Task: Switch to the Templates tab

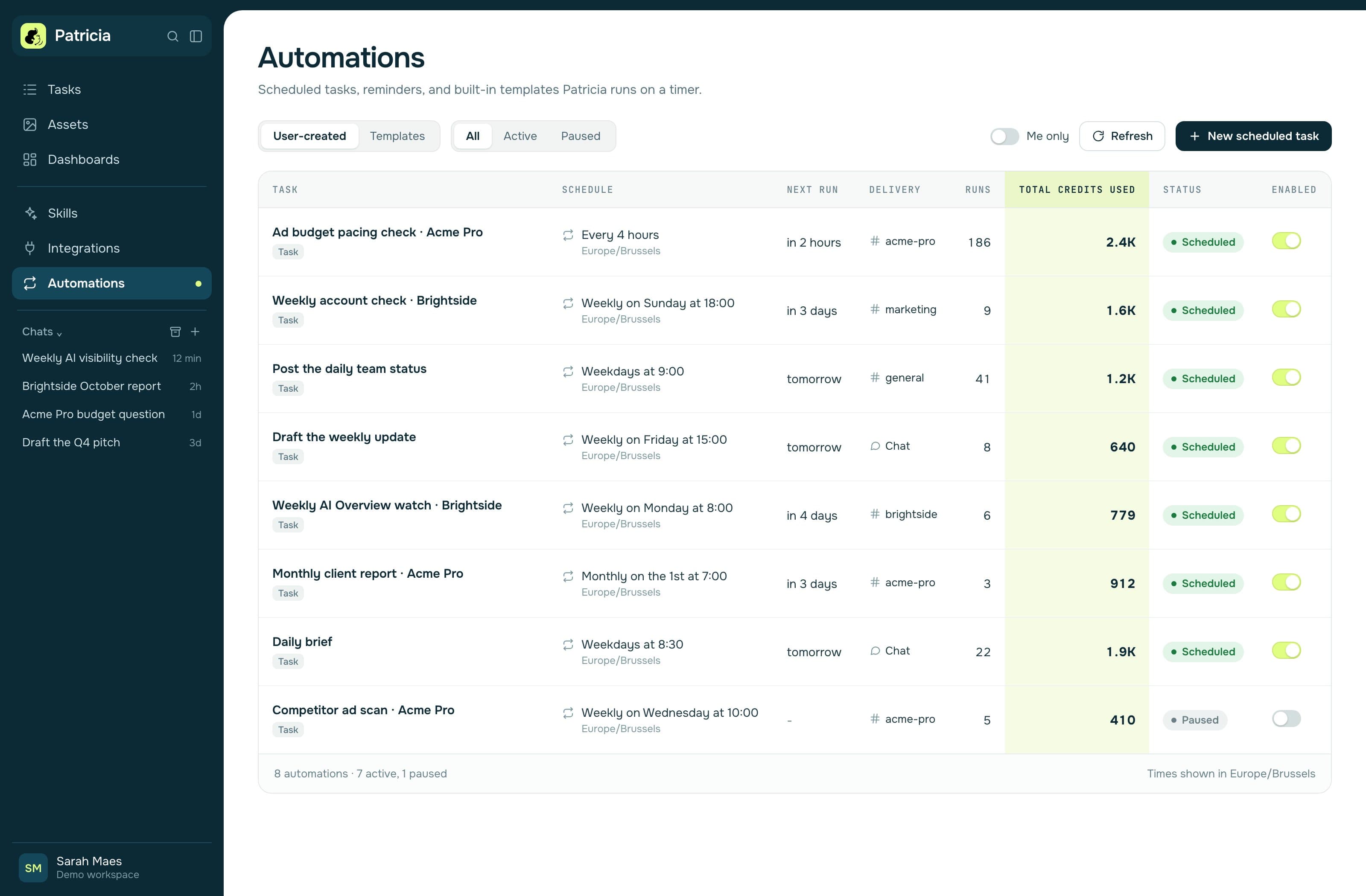Action: click(x=397, y=136)
